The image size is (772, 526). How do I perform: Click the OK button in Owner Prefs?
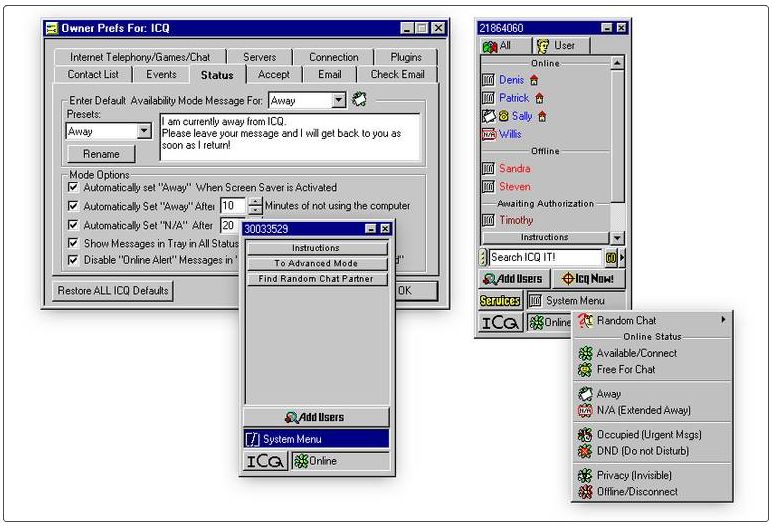[417, 291]
